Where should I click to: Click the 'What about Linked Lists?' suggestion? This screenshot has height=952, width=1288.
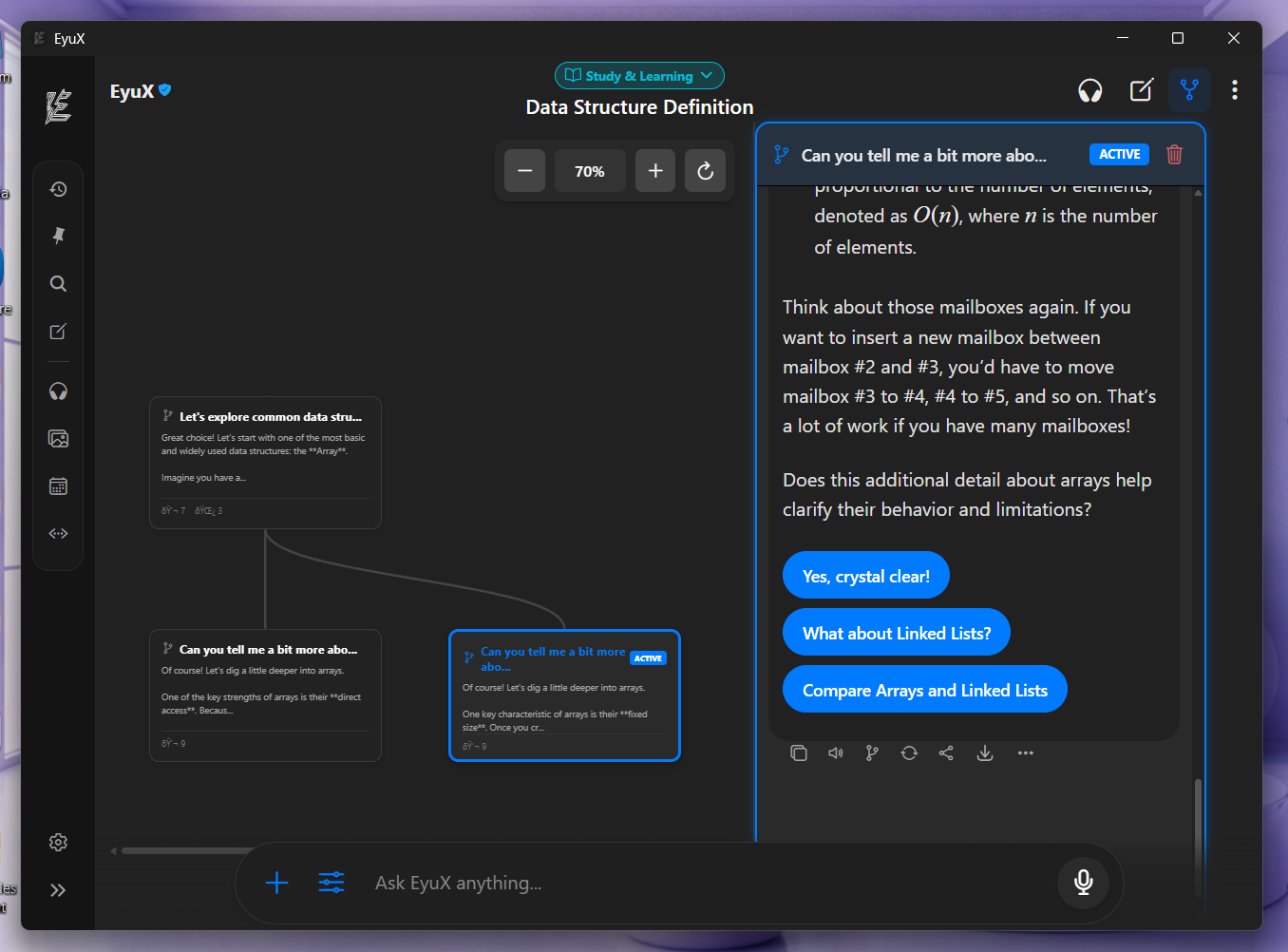coord(896,632)
